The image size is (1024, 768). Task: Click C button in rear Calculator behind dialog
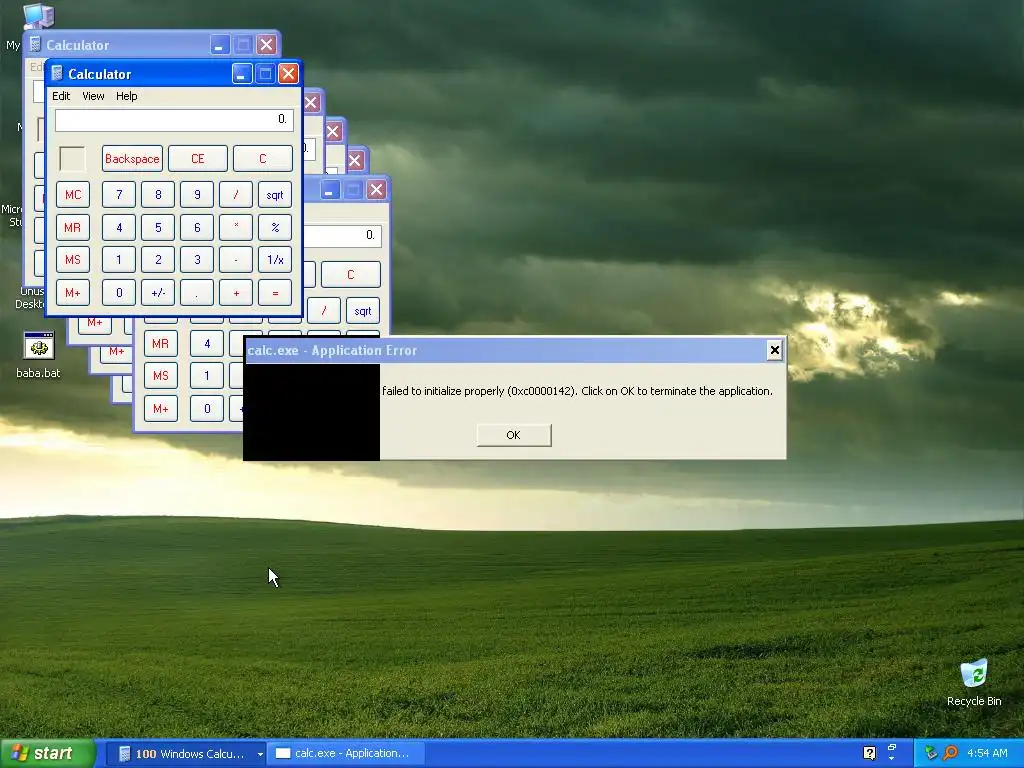(351, 274)
